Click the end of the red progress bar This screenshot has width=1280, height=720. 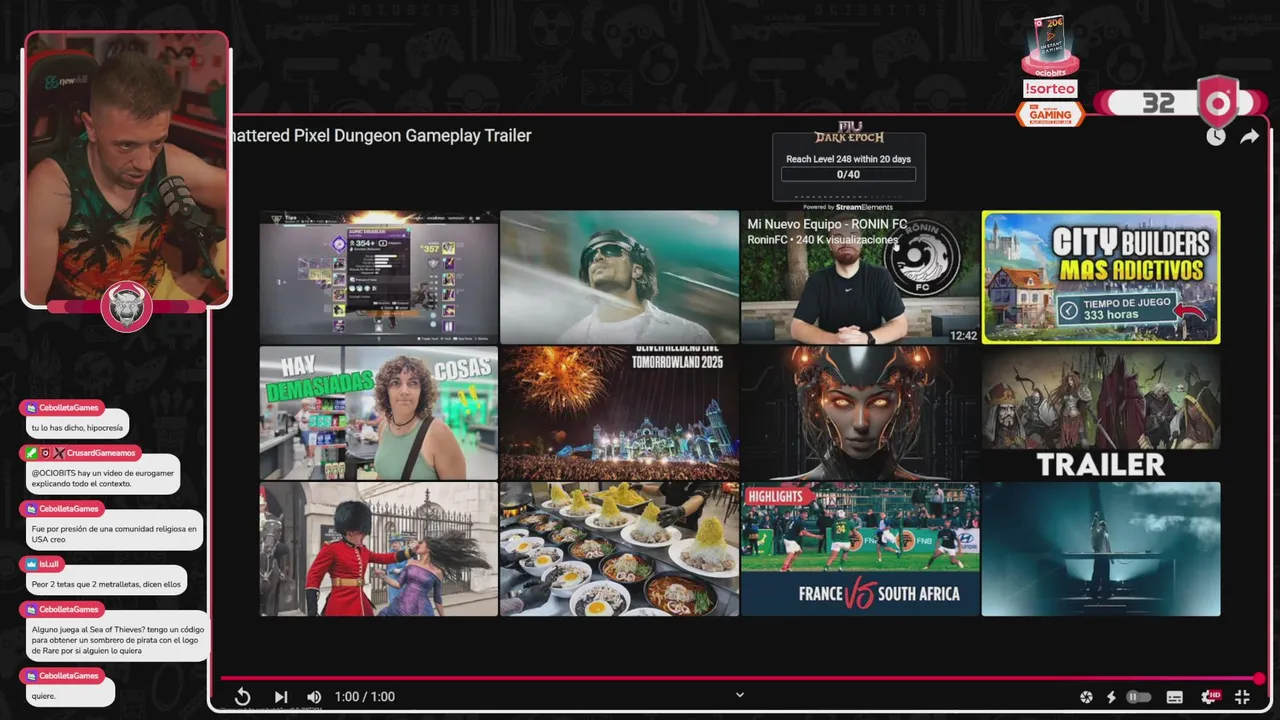pos(1258,679)
